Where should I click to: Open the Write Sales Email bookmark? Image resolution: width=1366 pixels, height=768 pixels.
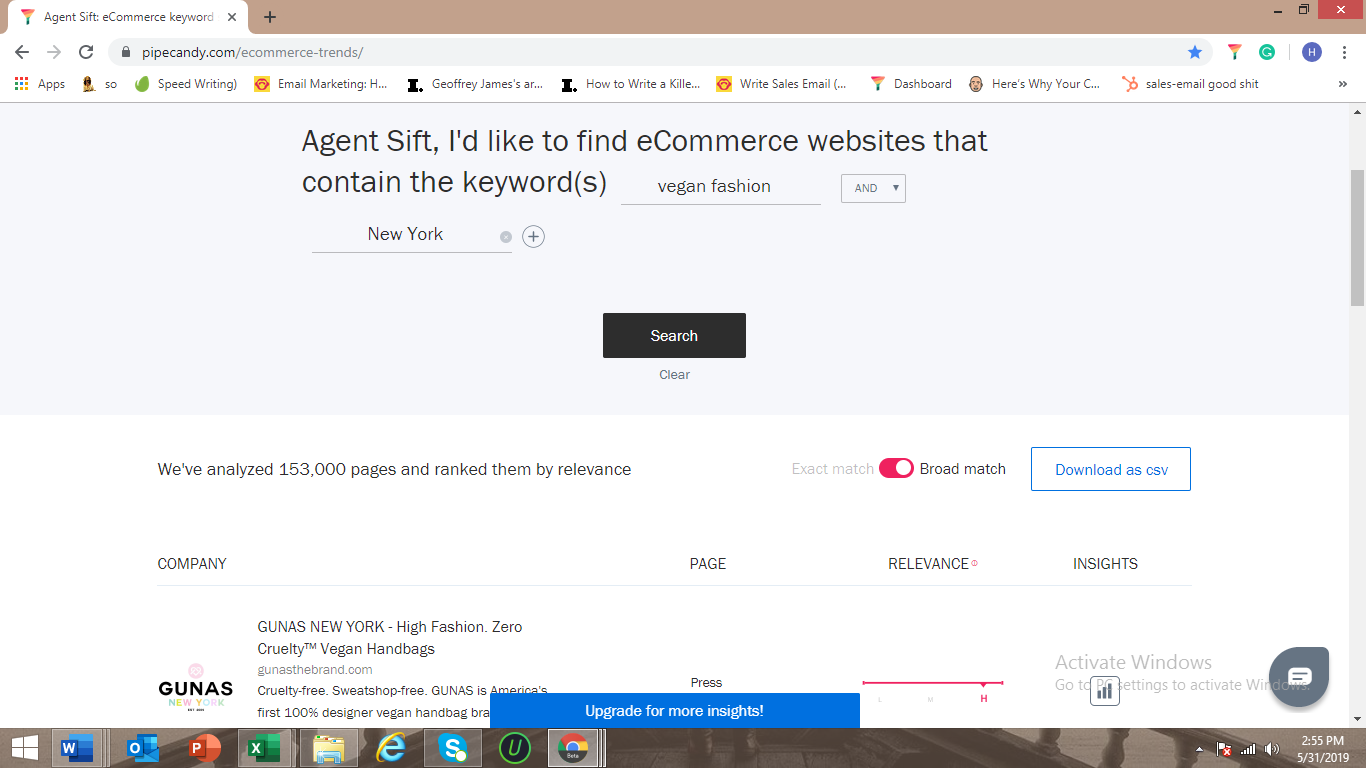(782, 84)
